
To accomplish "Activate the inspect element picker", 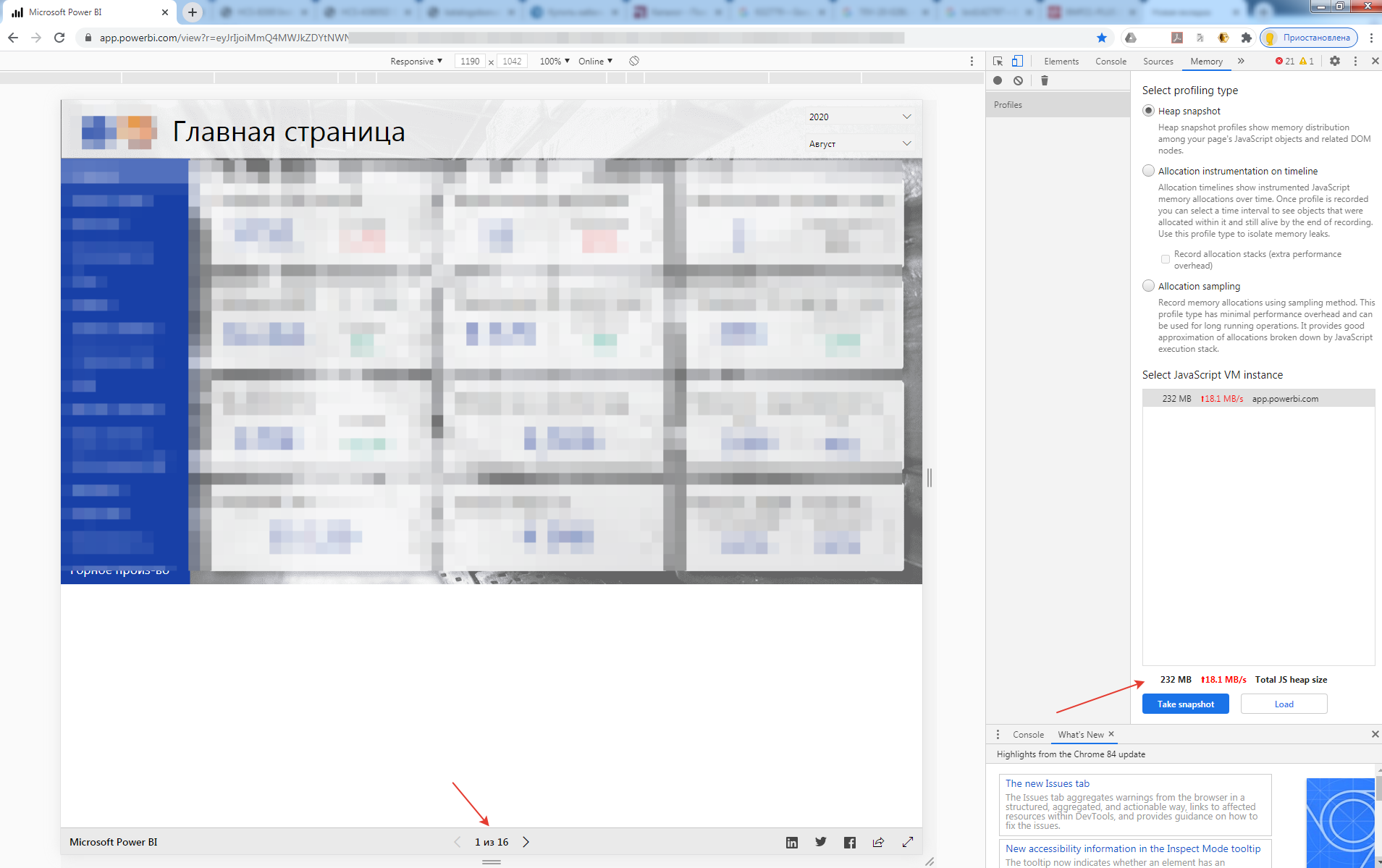I will click(998, 61).
